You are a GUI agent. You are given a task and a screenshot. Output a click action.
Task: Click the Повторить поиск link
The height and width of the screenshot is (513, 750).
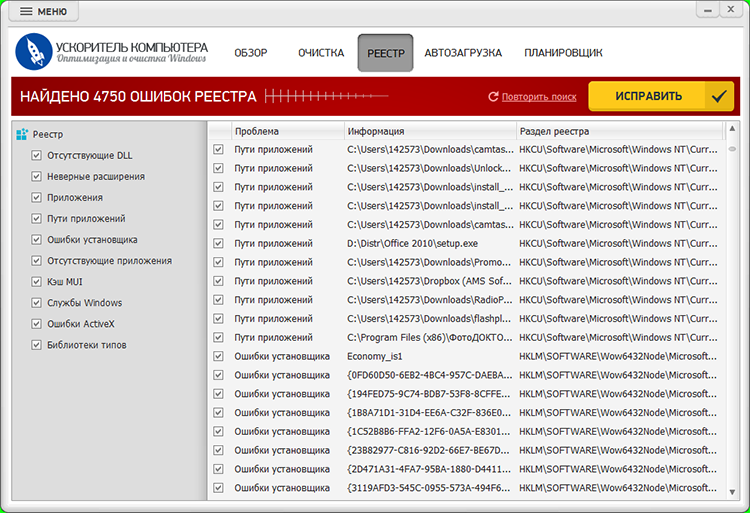coord(538,97)
